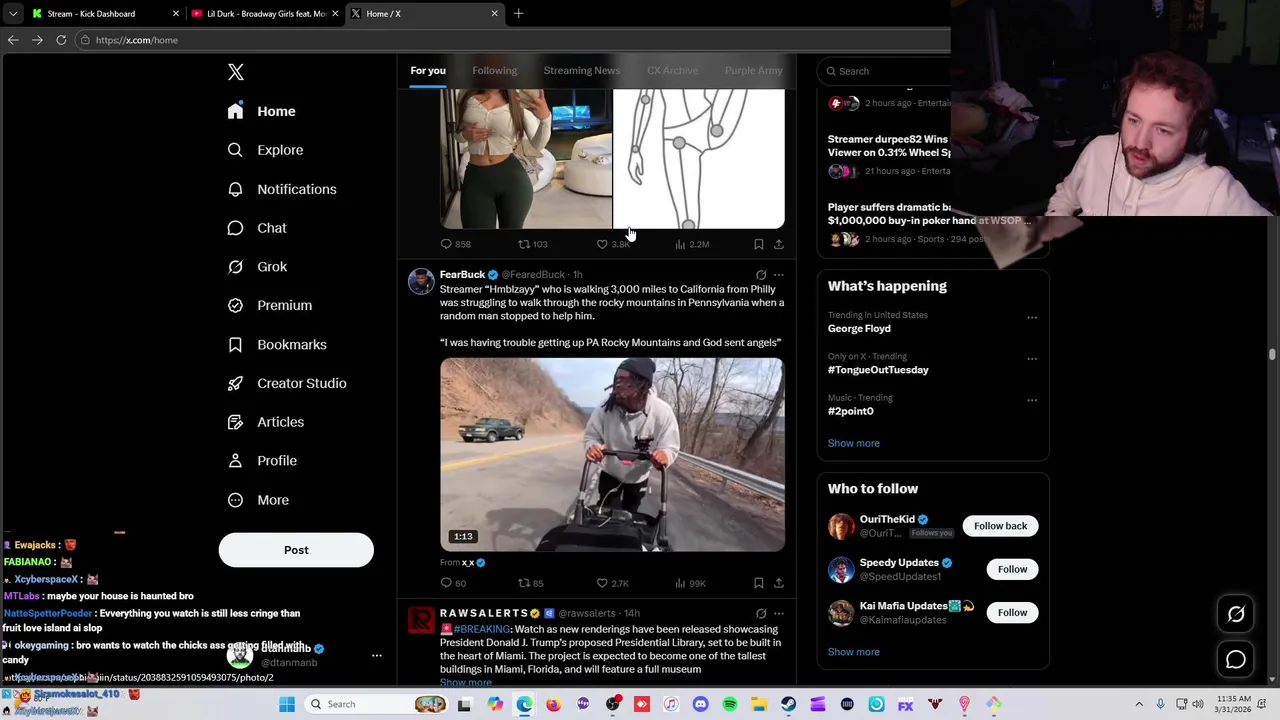The height and width of the screenshot is (720, 1280).
Task: Click the x.com/home address bar
Action: click(510, 40)
